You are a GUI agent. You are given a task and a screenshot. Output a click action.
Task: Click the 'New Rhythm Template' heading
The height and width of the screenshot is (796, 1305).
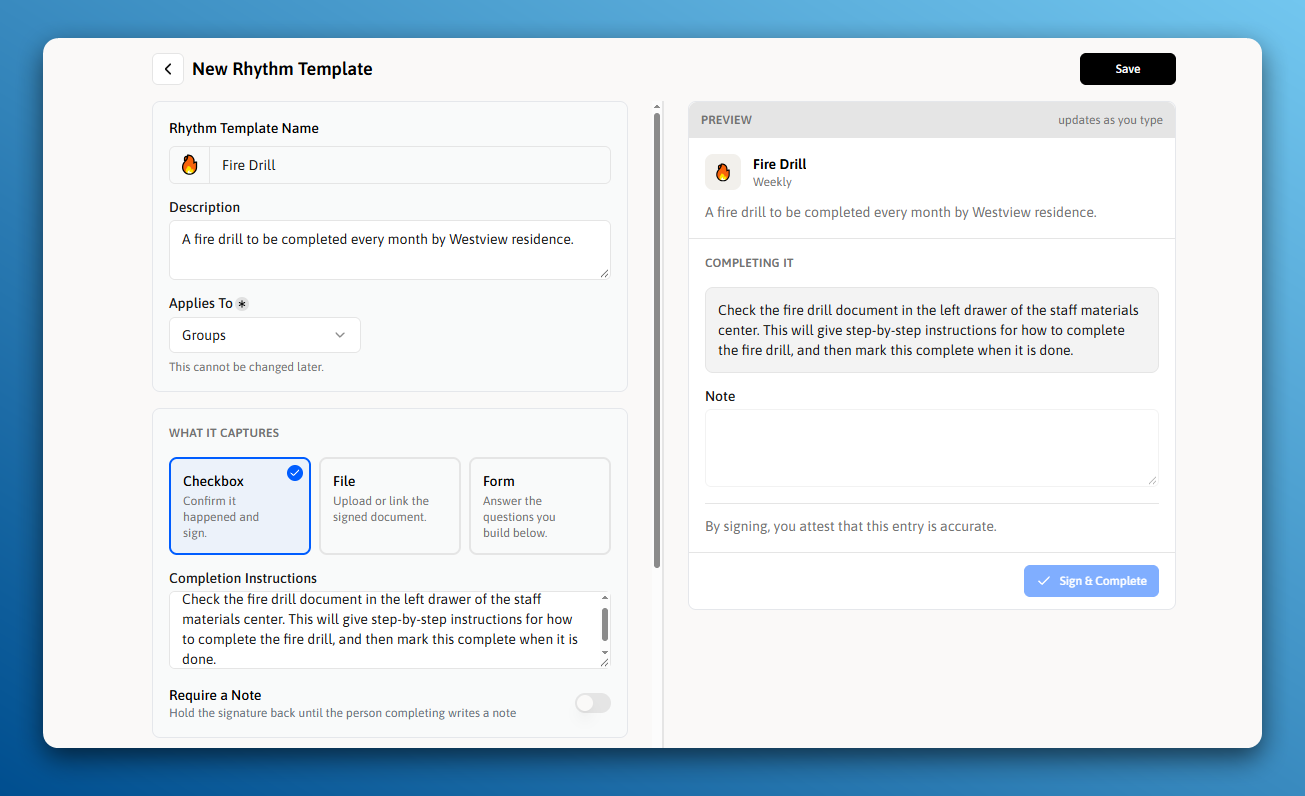282,69
